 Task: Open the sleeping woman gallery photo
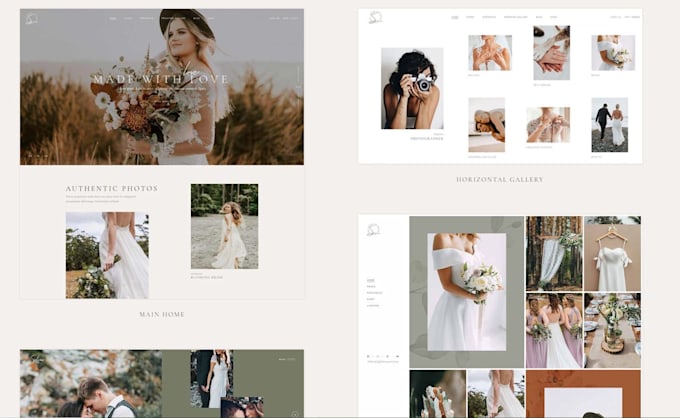(x=487, y=125)
